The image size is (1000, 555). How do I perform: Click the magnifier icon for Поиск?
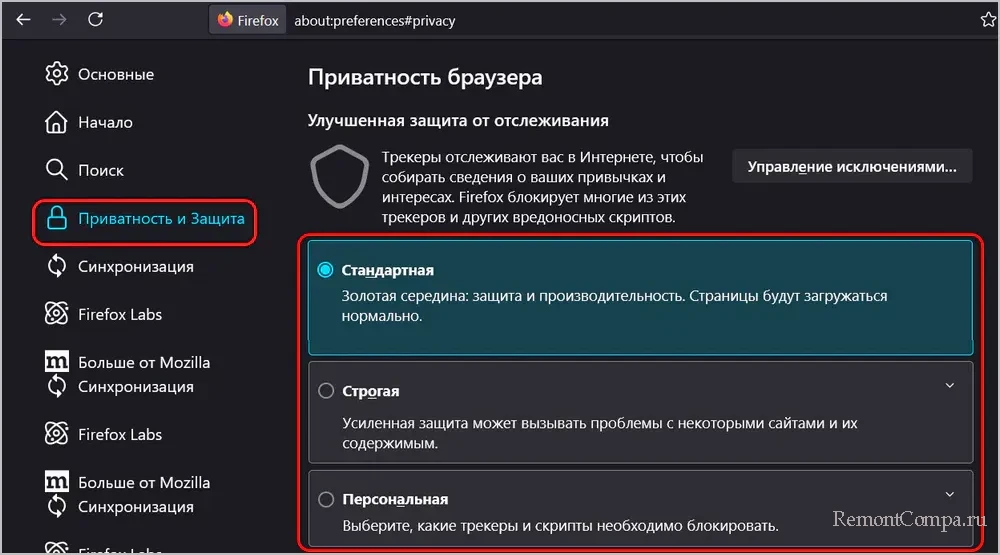[x=57, y=170]
